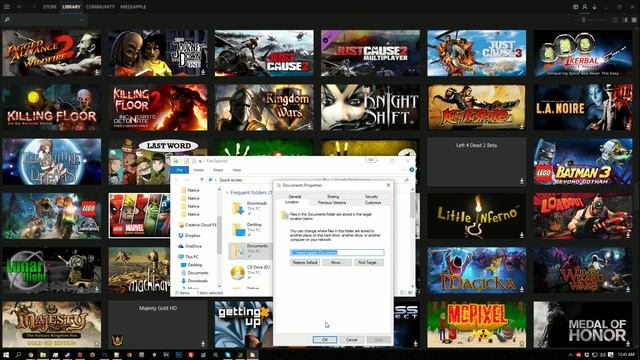Screen dimensions: 640x360
Task: Open Windows Start menu
Action: click(x=6, y=355)
